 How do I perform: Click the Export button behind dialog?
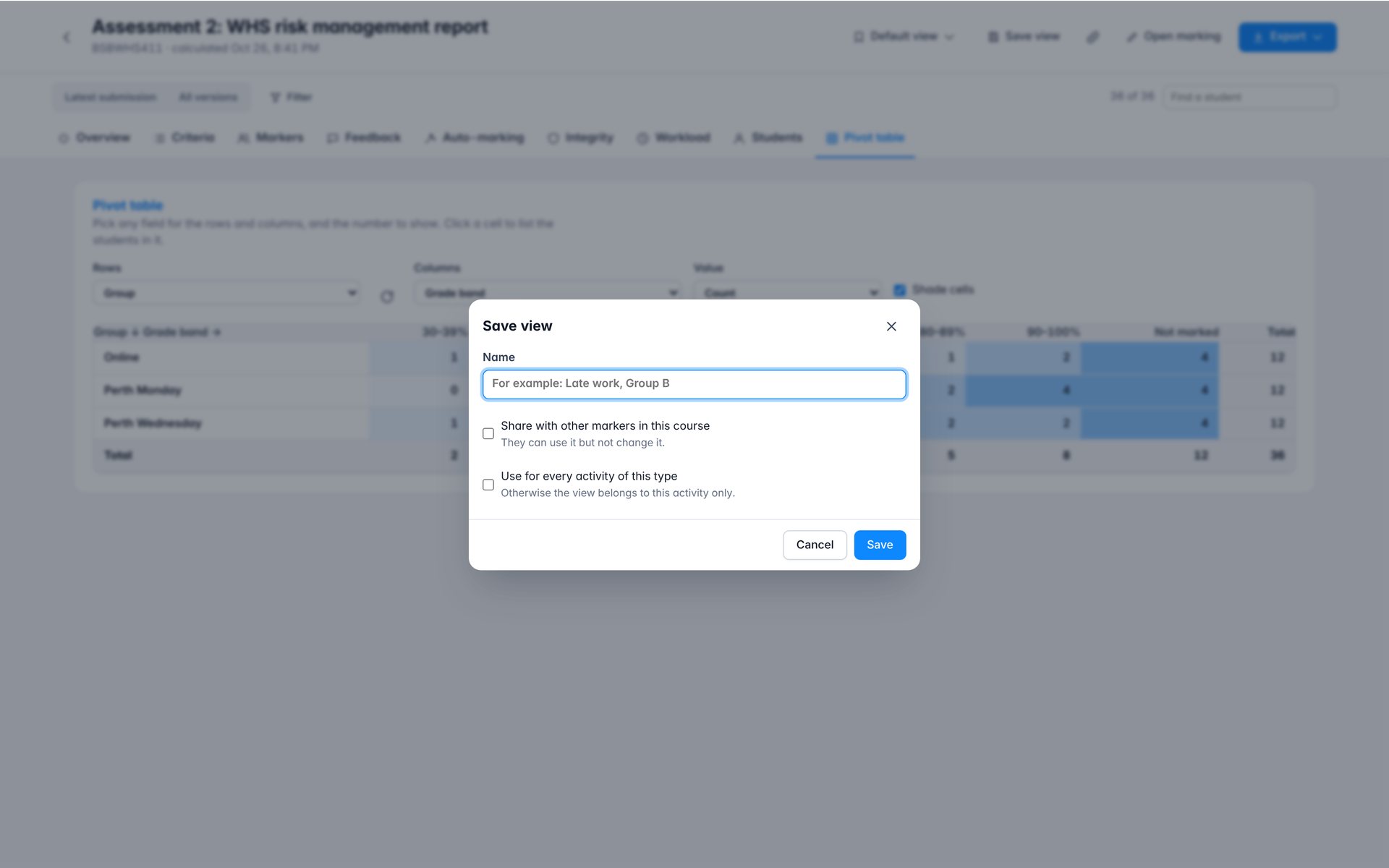click(1287, 37)
